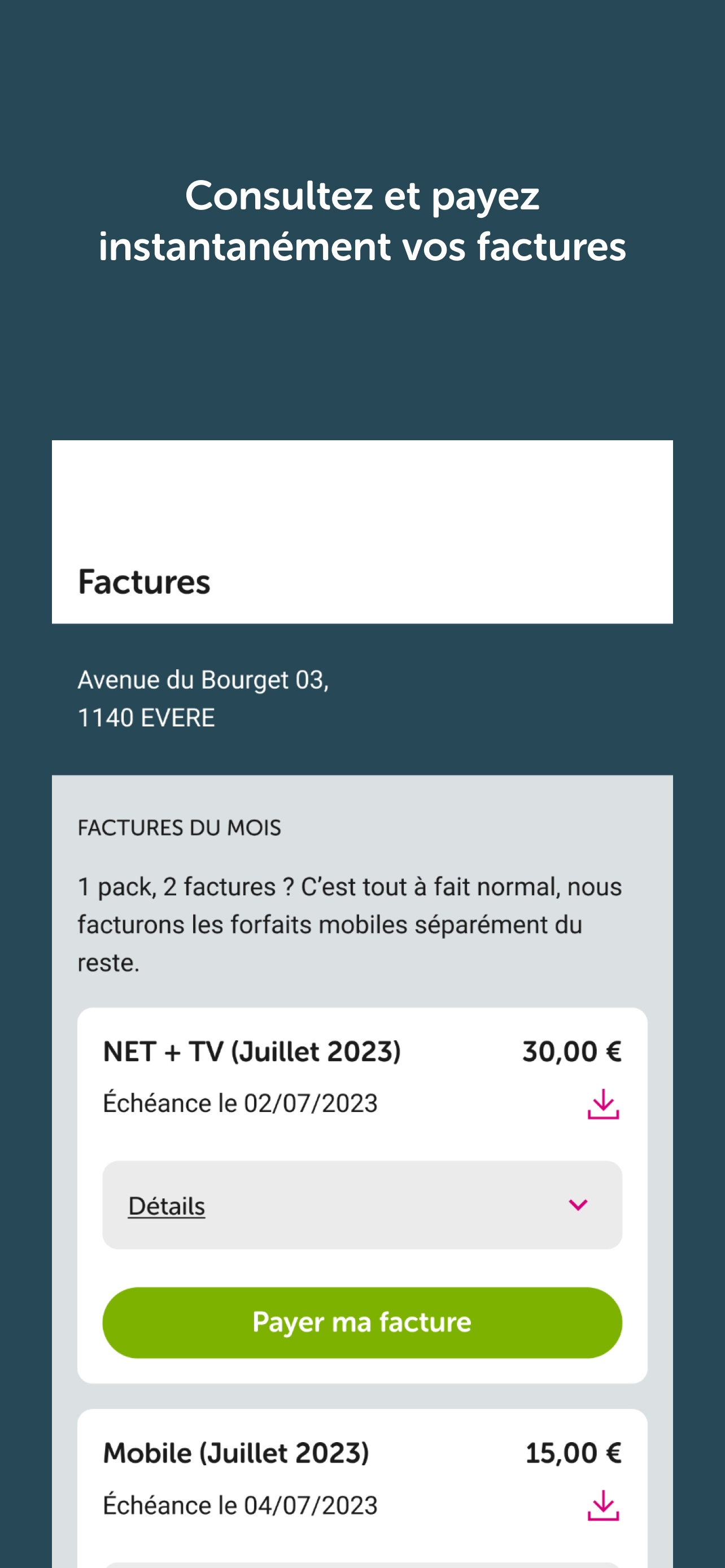Tap the Avenue du Bourget 03 address line
725x1568 pixels.
coord(203,680)
